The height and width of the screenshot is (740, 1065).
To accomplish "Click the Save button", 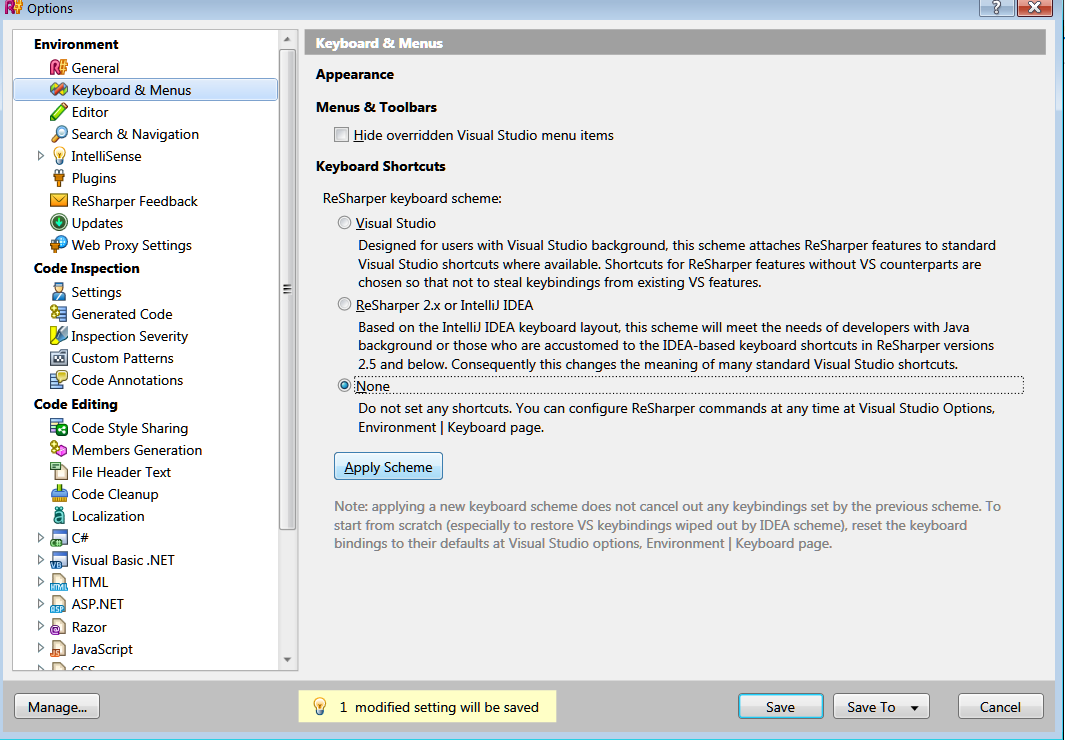I will tap(780, 707).
